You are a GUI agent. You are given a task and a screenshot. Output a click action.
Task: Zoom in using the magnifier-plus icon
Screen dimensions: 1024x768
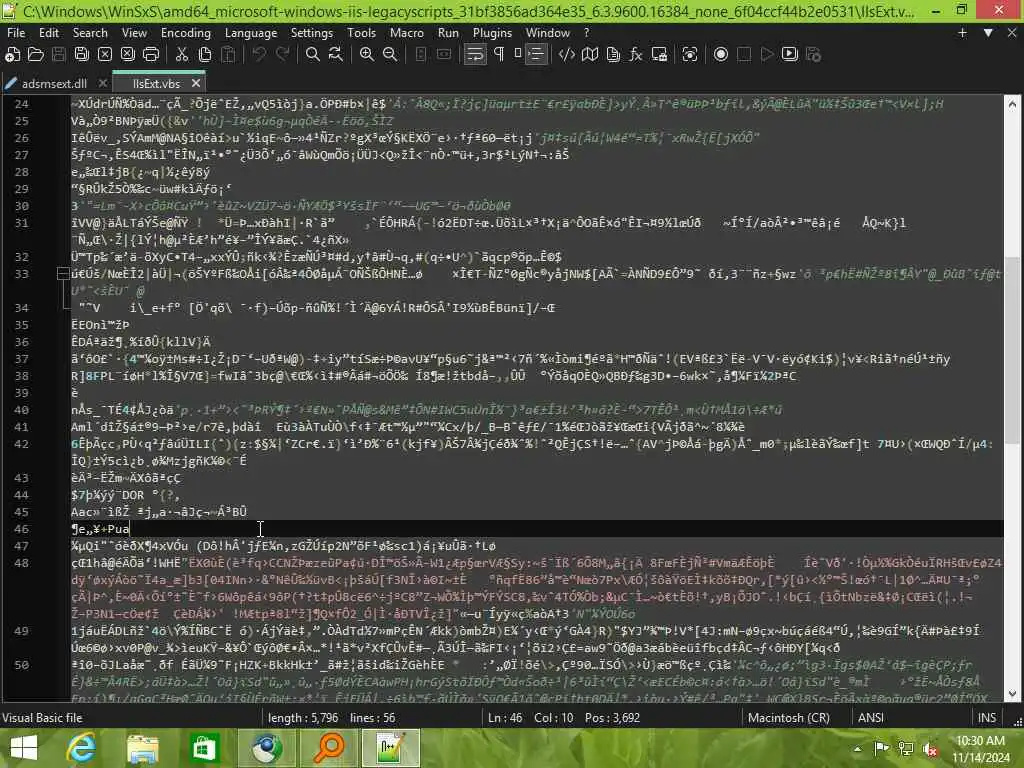367,55
